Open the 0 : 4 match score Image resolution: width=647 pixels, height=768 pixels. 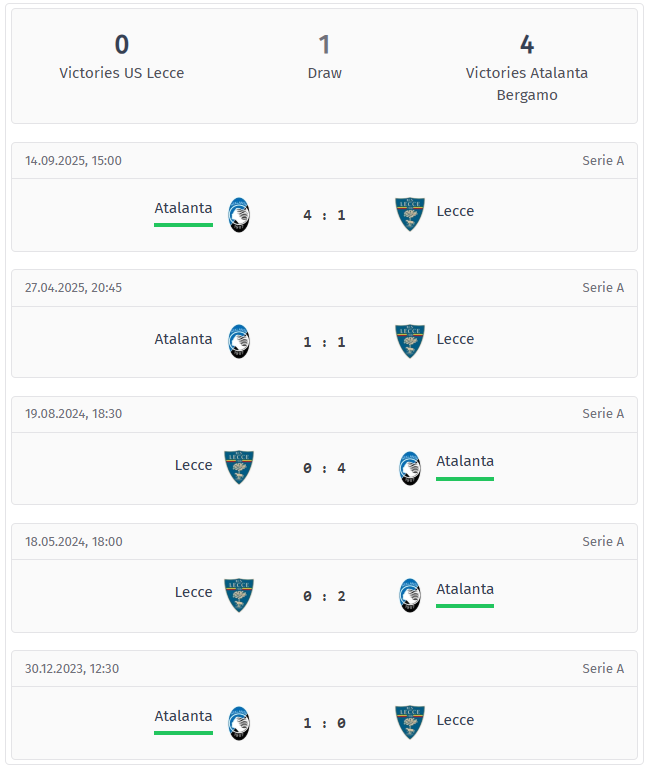[324, 468]
